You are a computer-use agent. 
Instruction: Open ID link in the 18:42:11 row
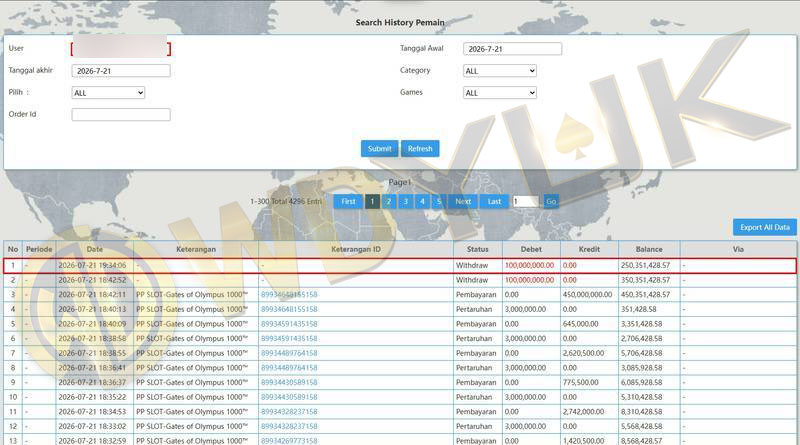click(289, 294)
